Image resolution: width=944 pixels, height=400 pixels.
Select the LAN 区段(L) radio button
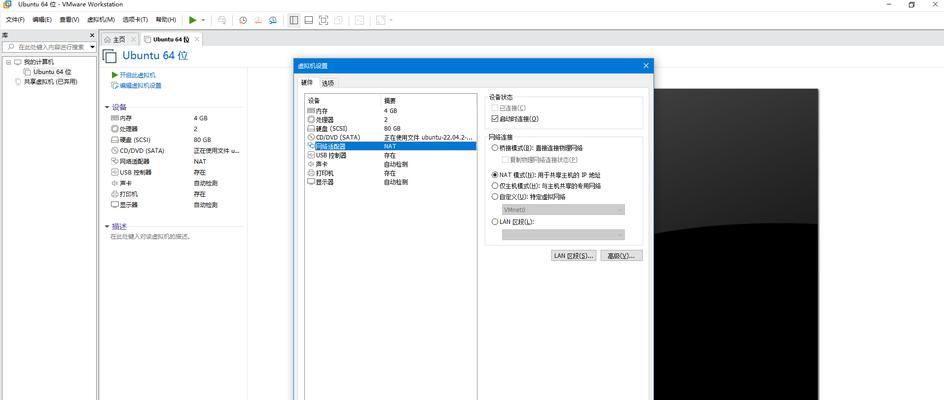495,222
